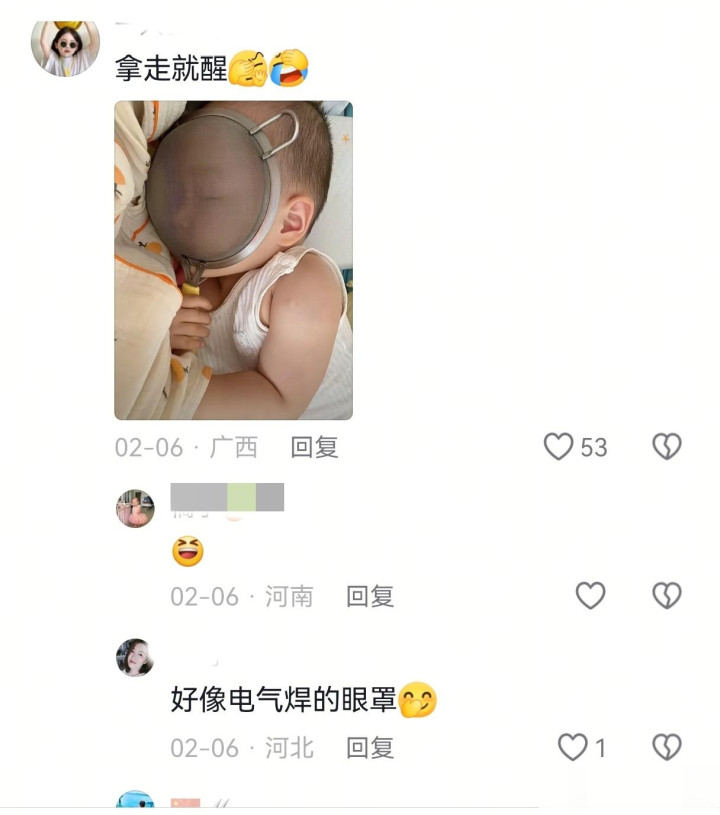Open the baby strainer photo thumbnail
The image size is (720, 815).
pos(233,260)
